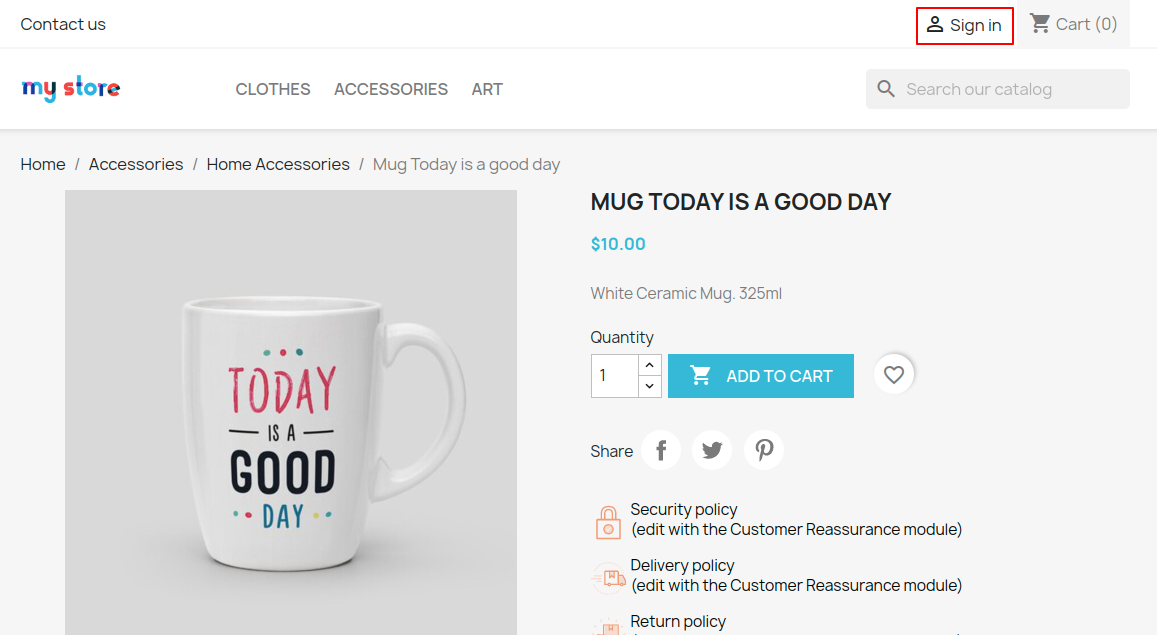Screen dimensions: 1157x635
Task: Share product on Twitter
Action: (x=712, y=451)
